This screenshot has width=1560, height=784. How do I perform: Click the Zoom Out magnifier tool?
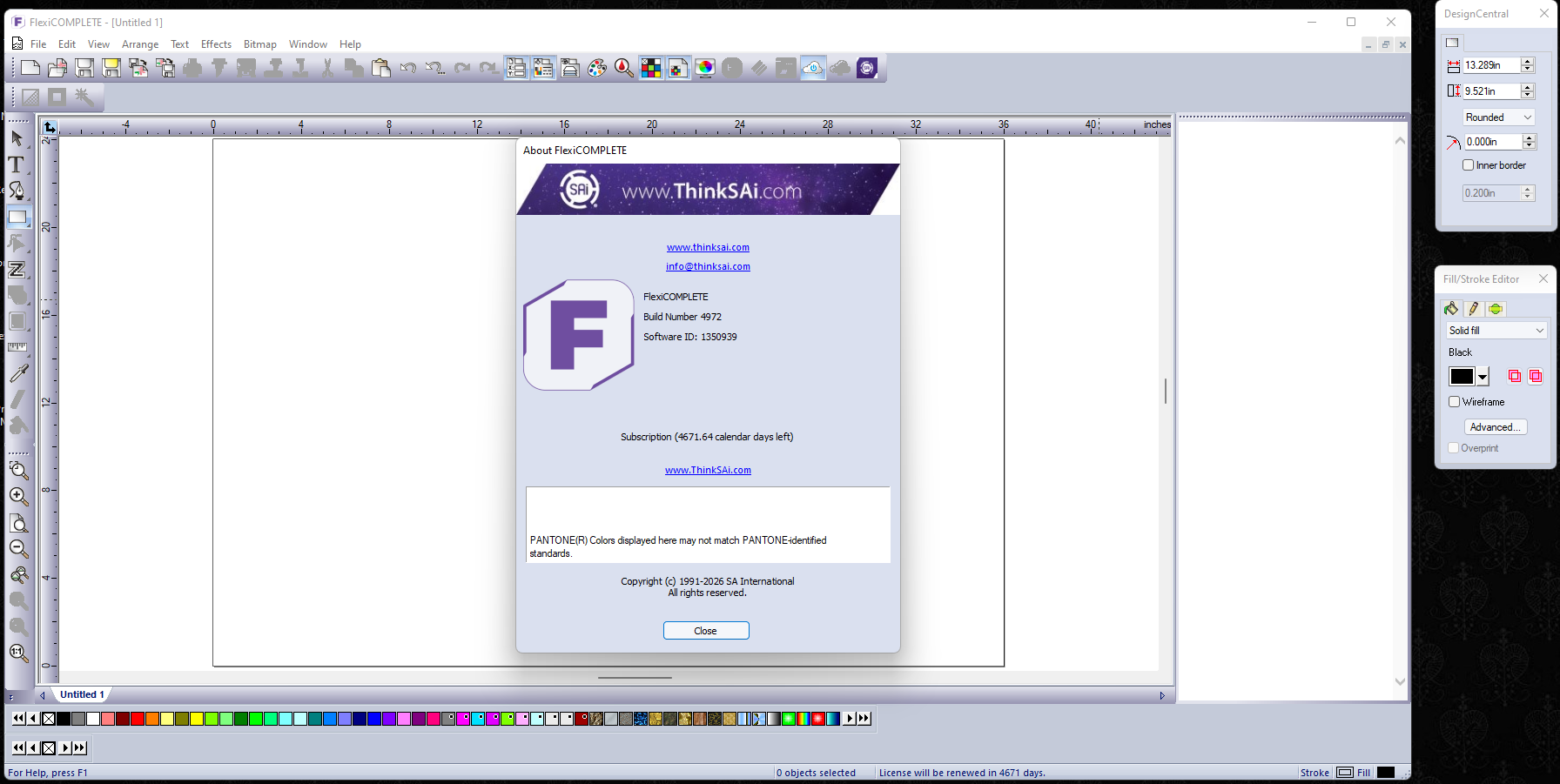(18, 548)
